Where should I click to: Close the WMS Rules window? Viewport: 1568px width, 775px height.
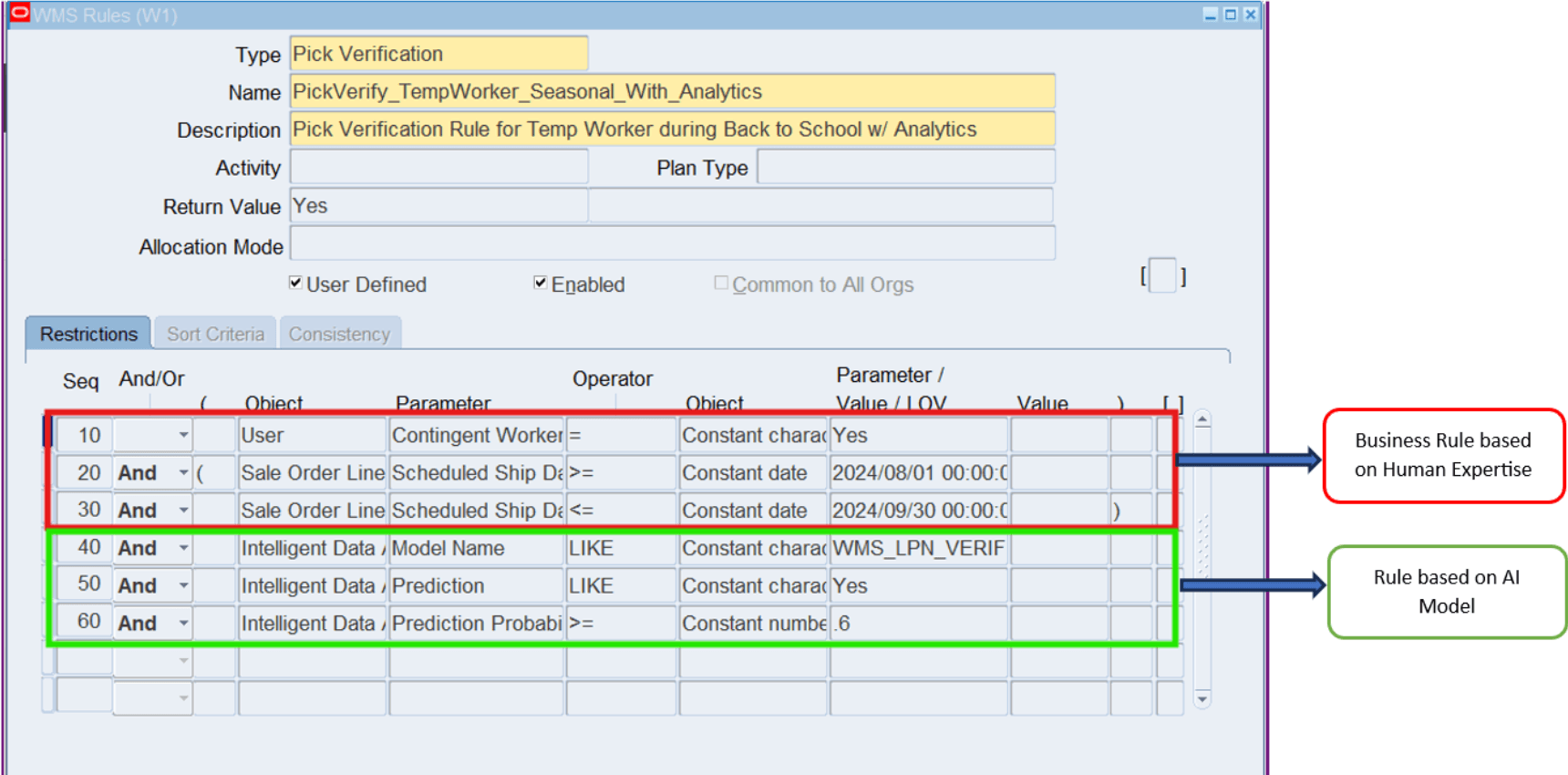[1251, 15]
